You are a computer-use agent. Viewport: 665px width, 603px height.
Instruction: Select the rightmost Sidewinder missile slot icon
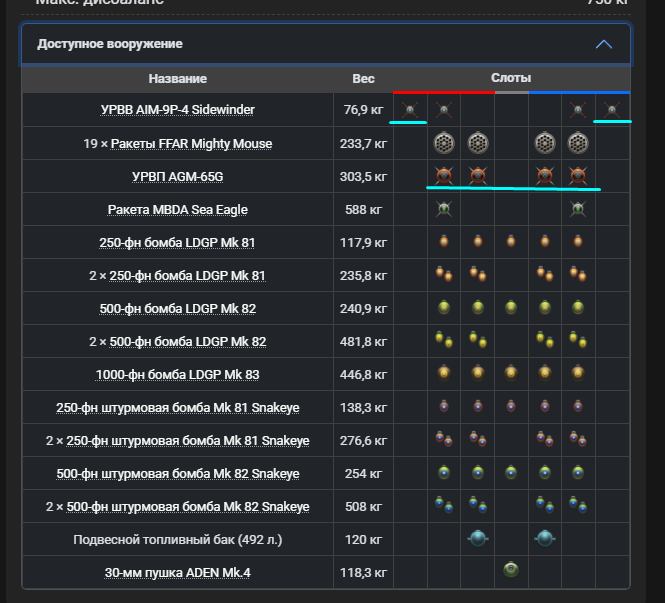point(612,110)
